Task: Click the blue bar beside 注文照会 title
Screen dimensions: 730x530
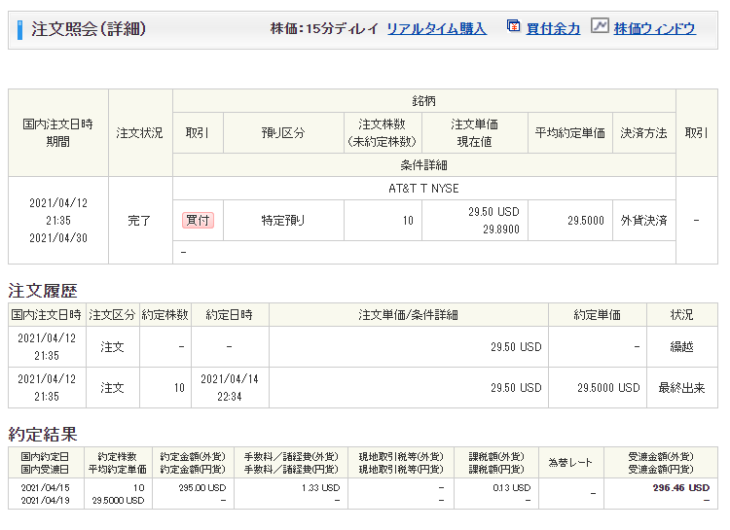Action: point(20,29)
